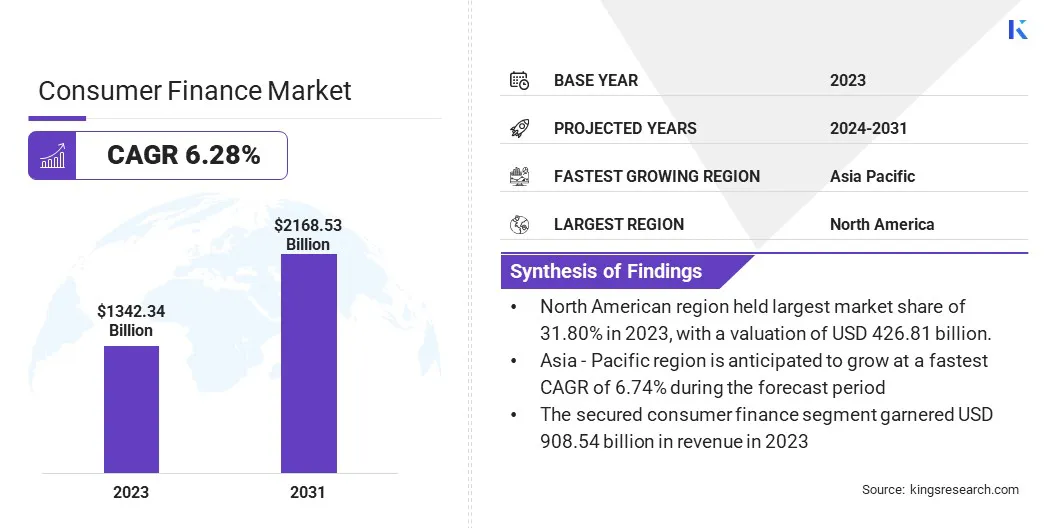The image size is (1056, 528).
Task: Click the projected years rocket icon
Action: tap(519, 128)
